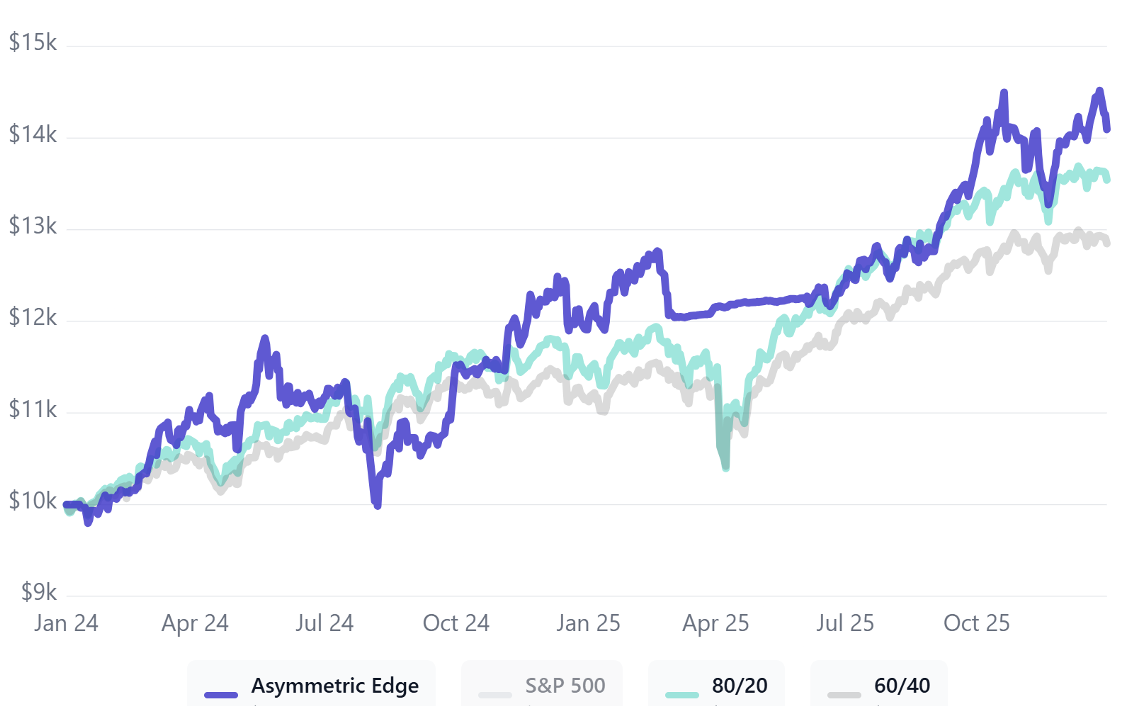This screenshot has height=706, width=1124.
Task: Click the faded S&P 500 legend swatch
Action: [495, 694]
